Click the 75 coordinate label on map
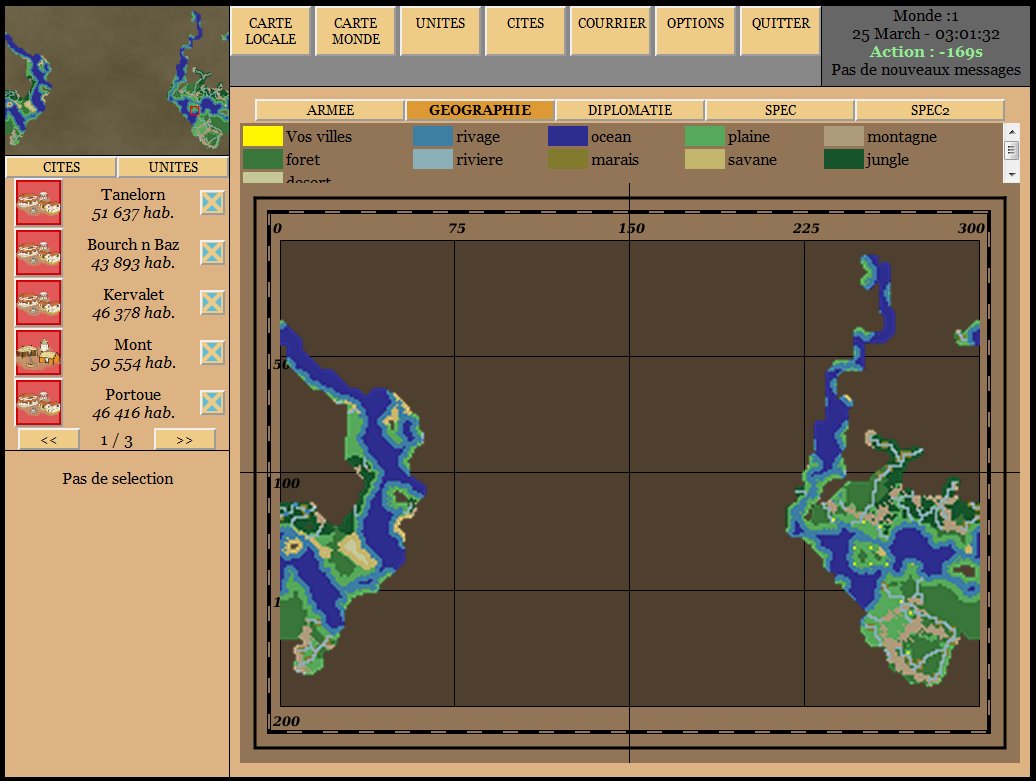Viewport: 1036px width, 781px height. 457,228
